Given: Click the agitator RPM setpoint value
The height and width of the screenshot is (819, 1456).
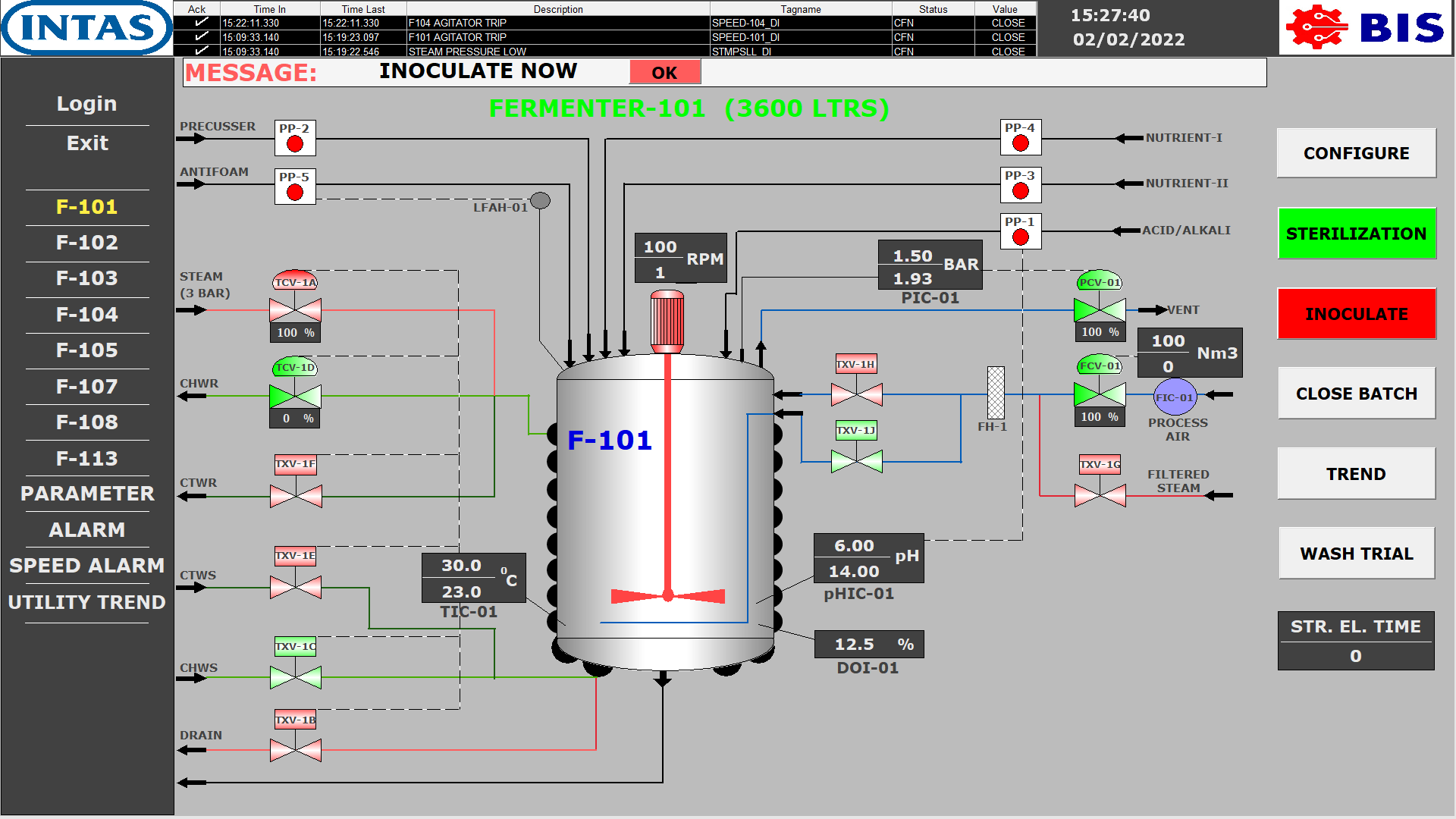Looking at the screenshot, I should coord(660,247).
